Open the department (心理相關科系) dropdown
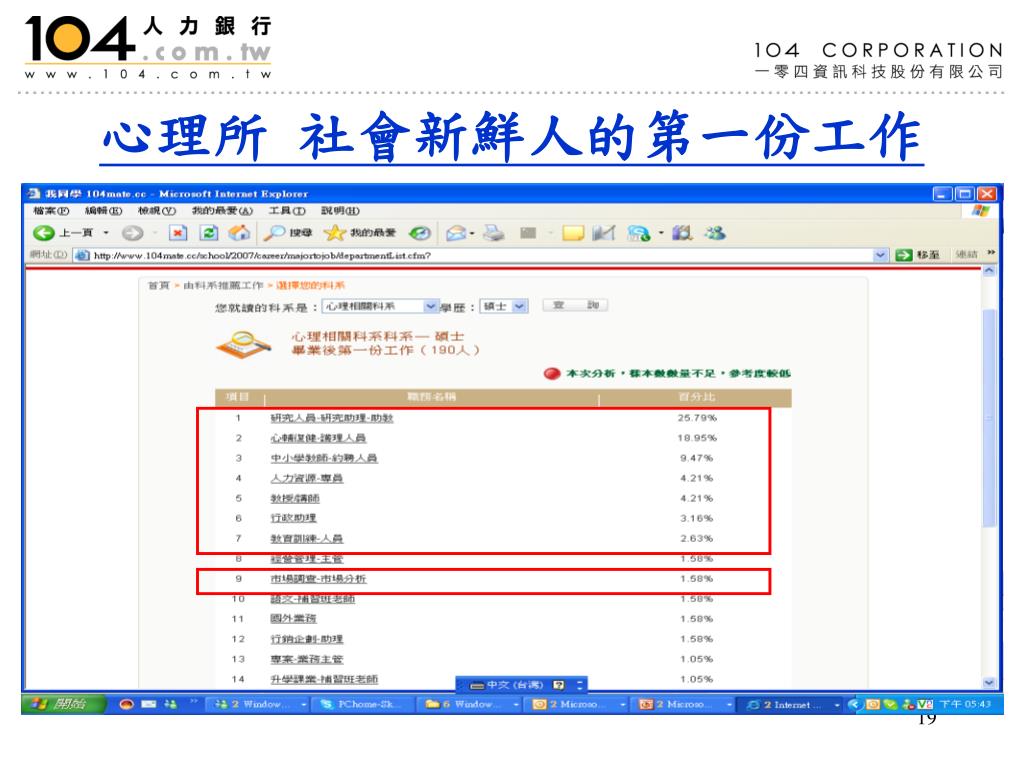1024x768 pixels. [x=379, y=306]
